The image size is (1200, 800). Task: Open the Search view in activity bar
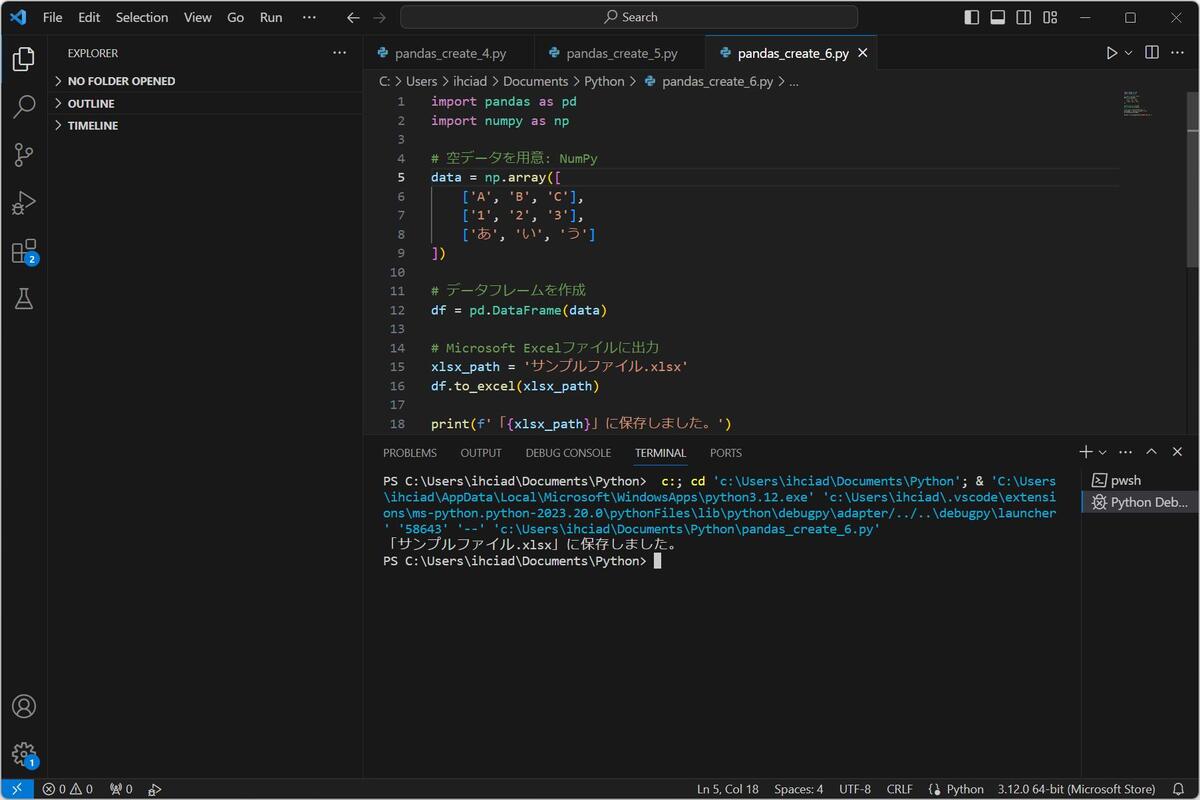[x=24, y=106]
